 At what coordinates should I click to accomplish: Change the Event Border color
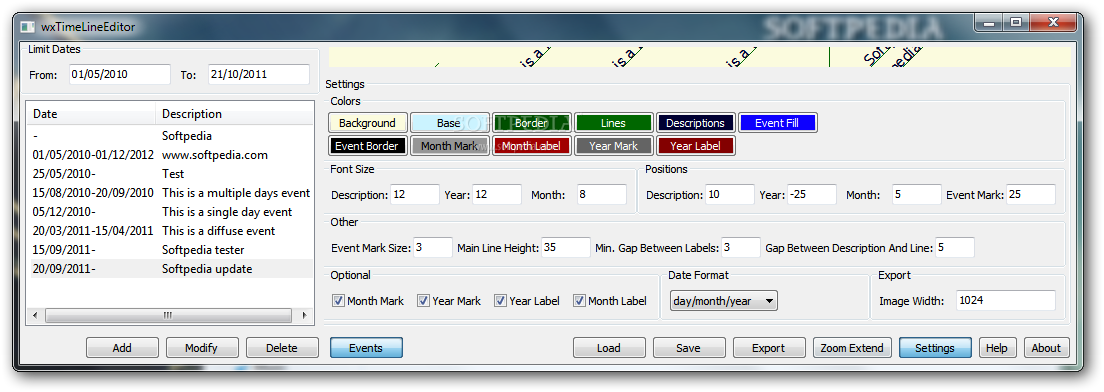(x=368, y=146)
